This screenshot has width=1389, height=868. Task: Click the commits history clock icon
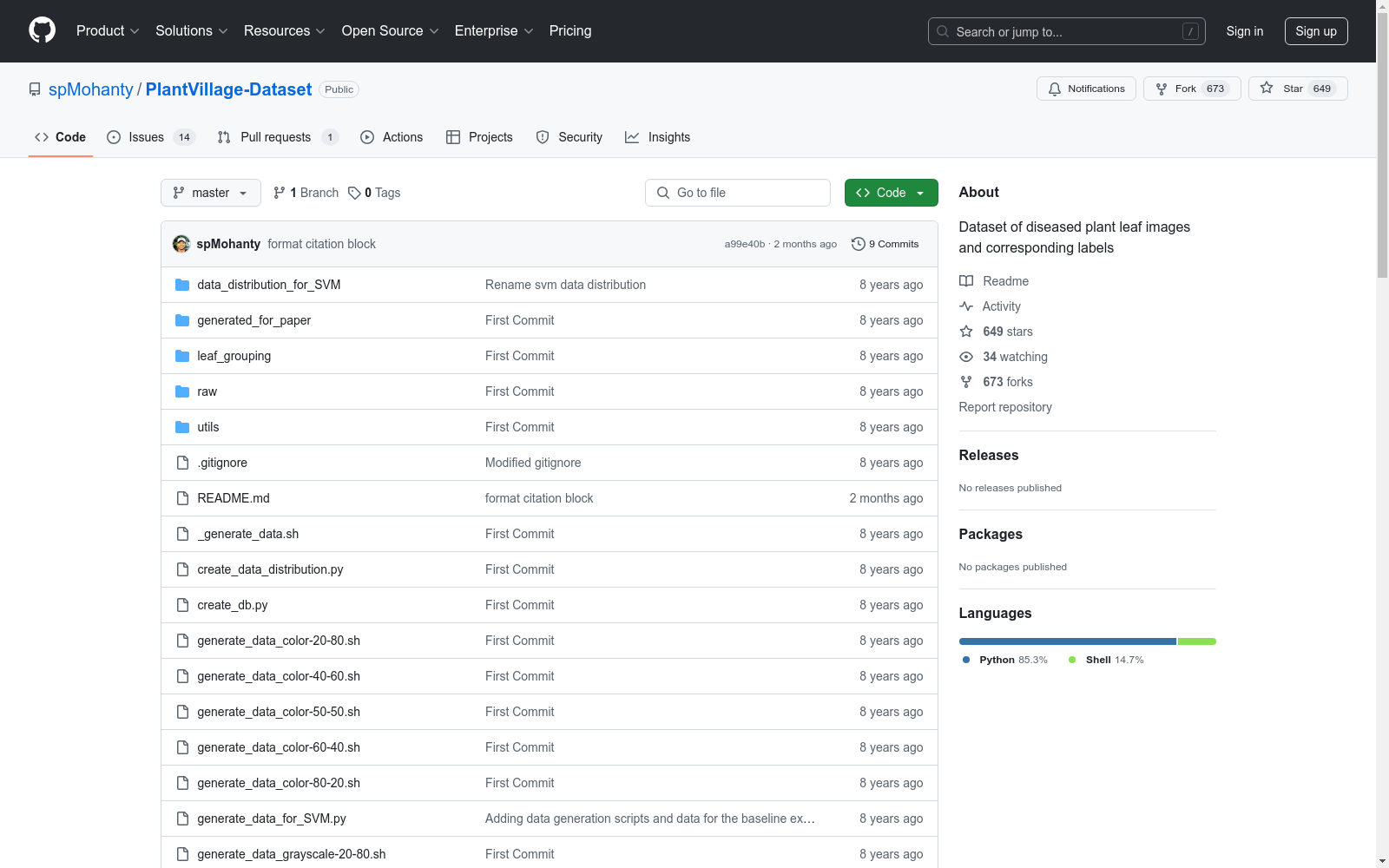tap(859, 244)
